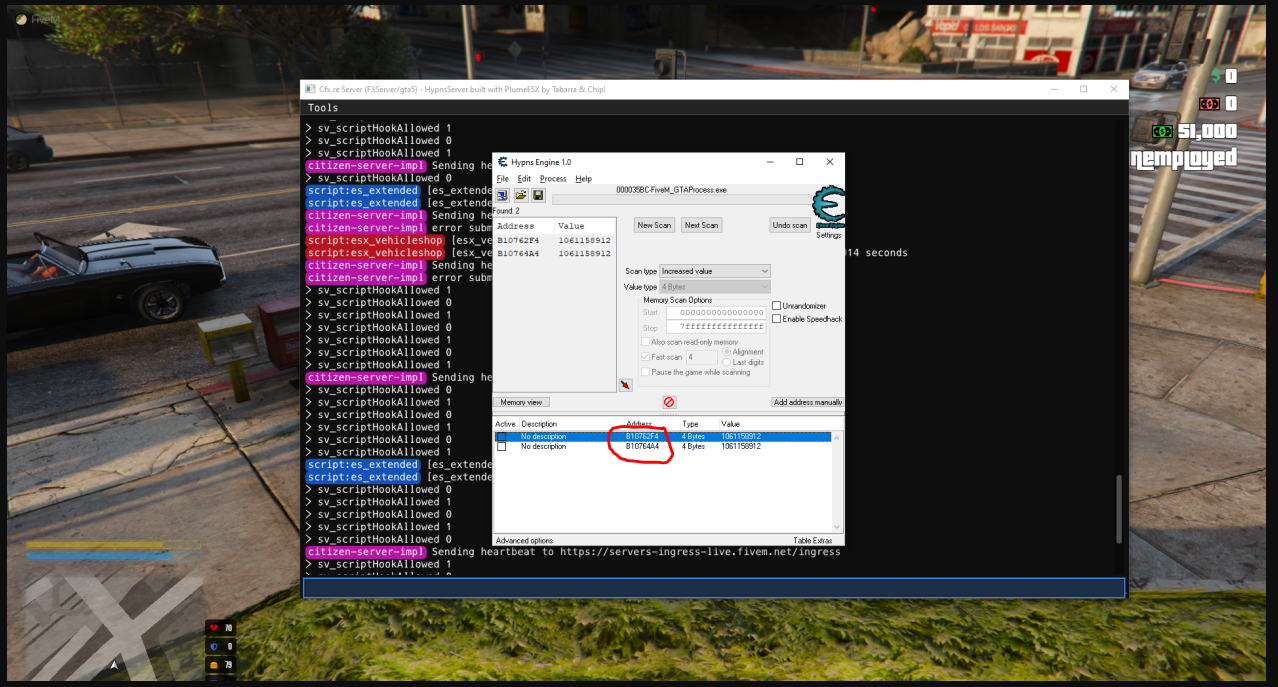1278x687 pixels.
Task: Open the Process menu
Action: (x=553, y=179)
